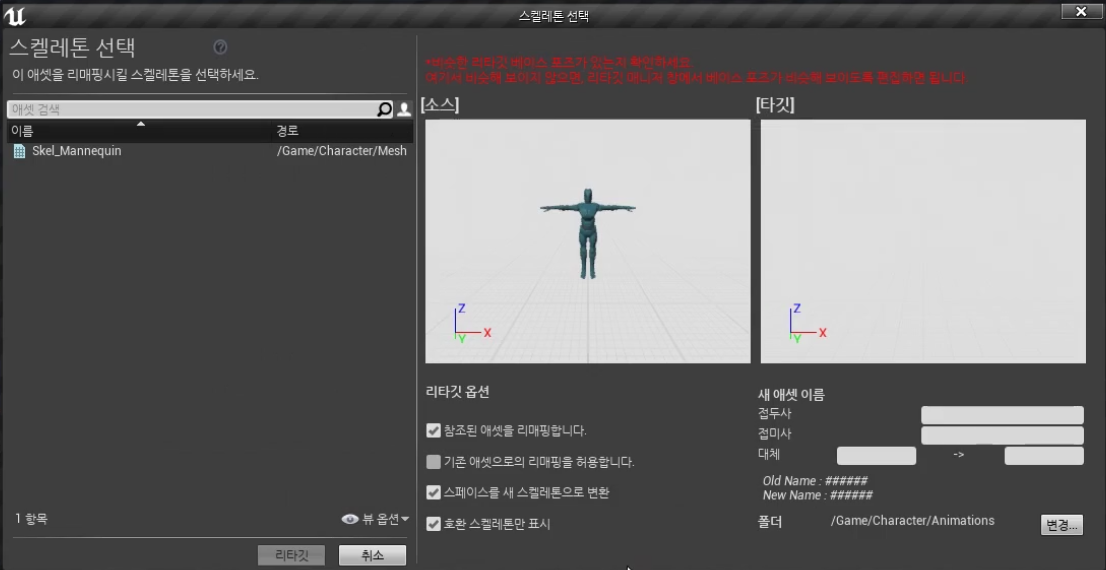Click the 리타깃 button

coord(291,555)
